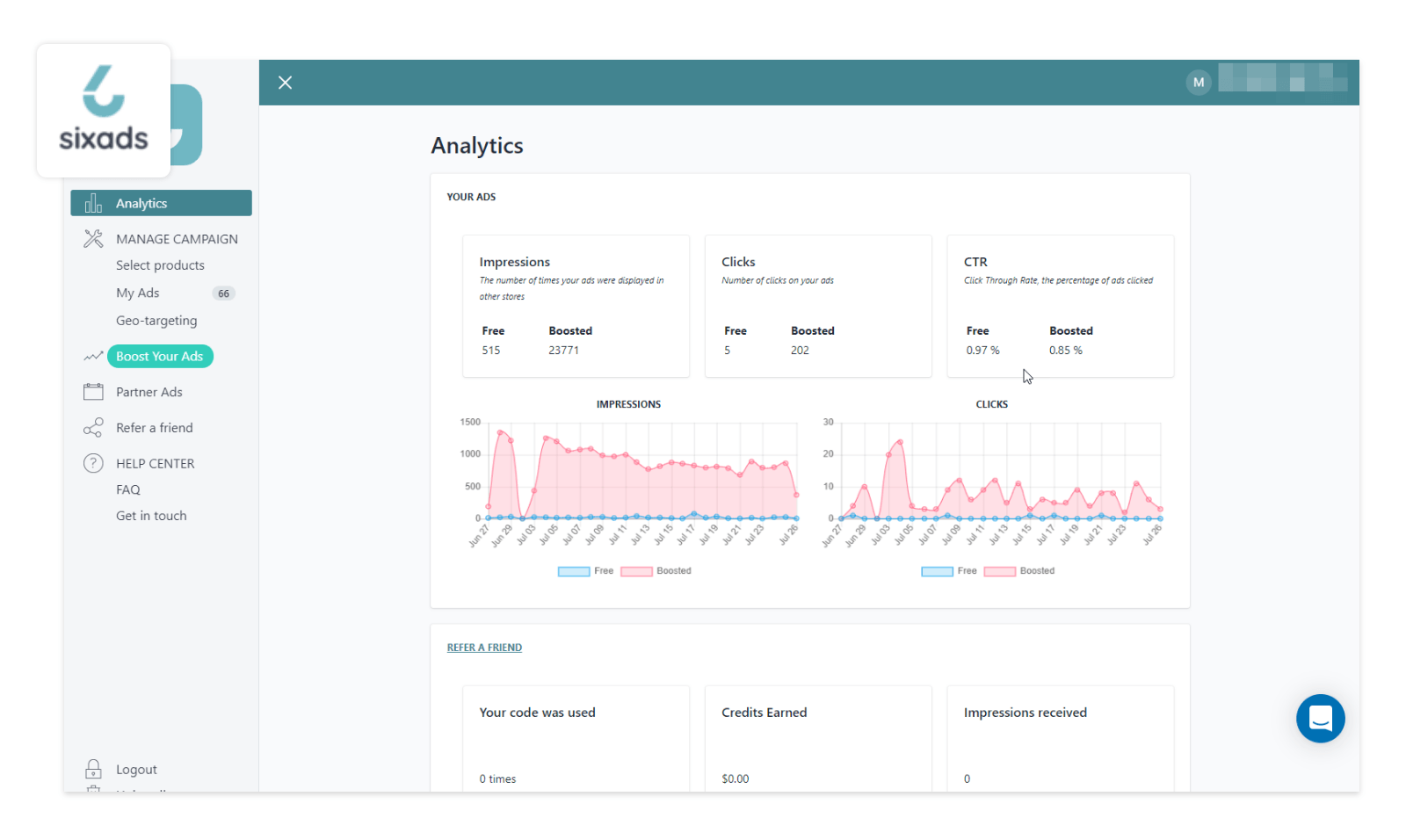
Task: Close the sidebar with the X icon
Action: [285, 83]
